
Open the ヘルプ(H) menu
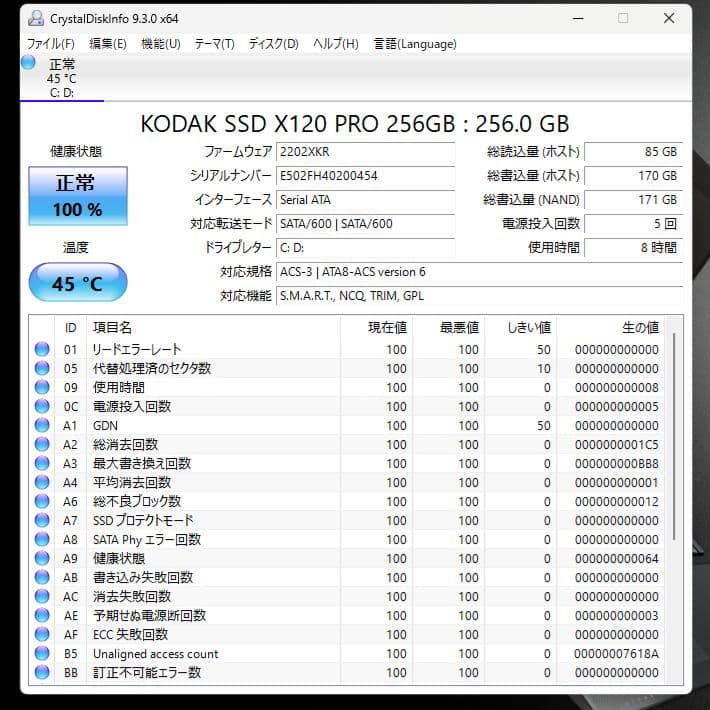click(x=336, y=44)
